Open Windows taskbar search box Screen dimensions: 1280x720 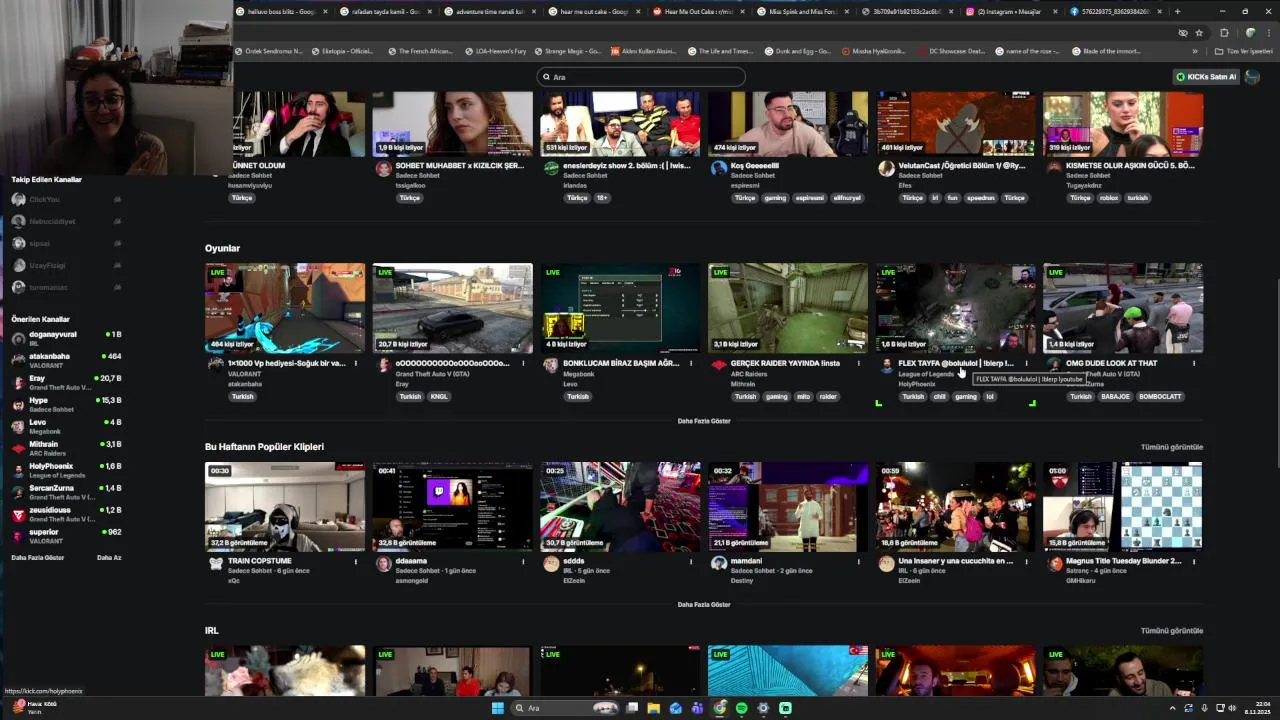click(565, 708)
